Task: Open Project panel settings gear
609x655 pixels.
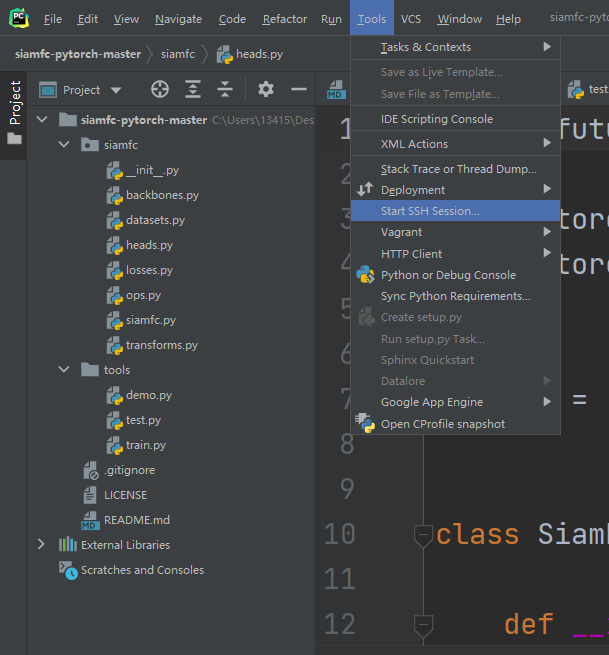Action: click(266, 89)
